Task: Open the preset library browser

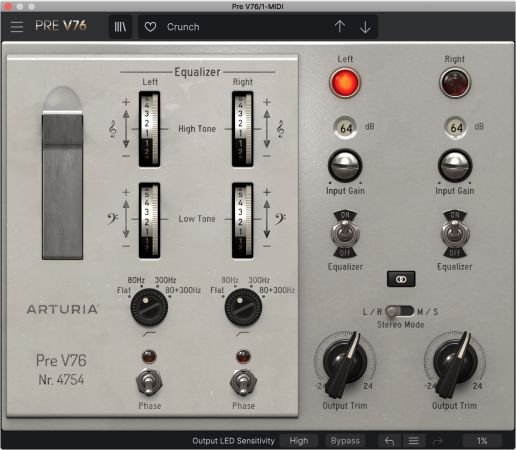Action: 120,27
